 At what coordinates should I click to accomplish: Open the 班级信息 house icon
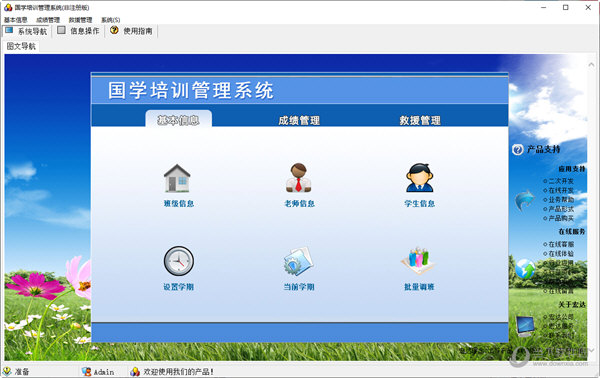[x=177, y=178]
